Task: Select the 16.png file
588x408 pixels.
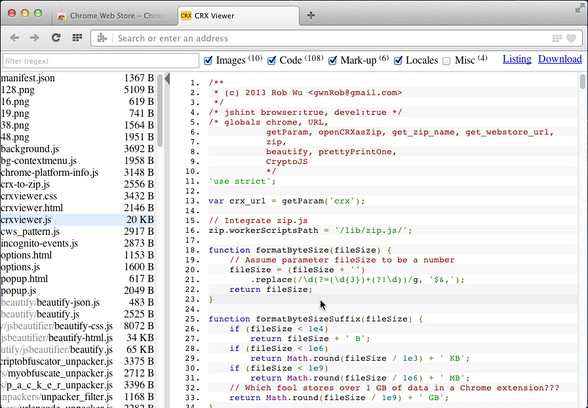Action: tap(77, 102)
